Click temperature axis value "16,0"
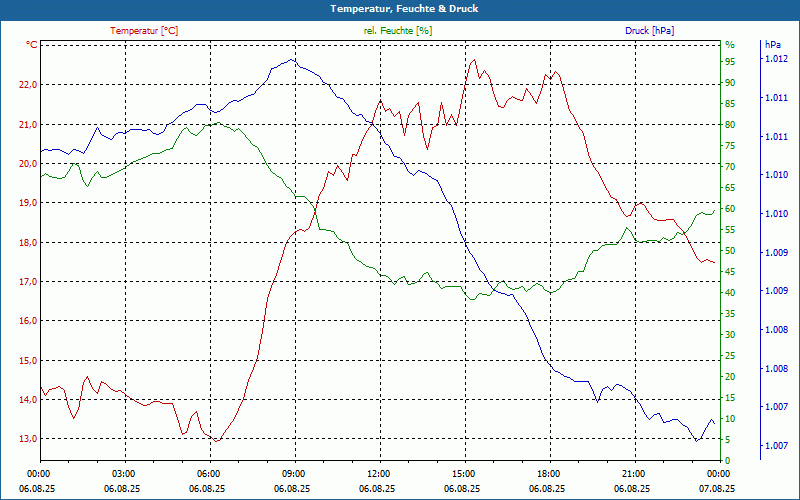This screenshot has height=500, width=800. (28, 321)
